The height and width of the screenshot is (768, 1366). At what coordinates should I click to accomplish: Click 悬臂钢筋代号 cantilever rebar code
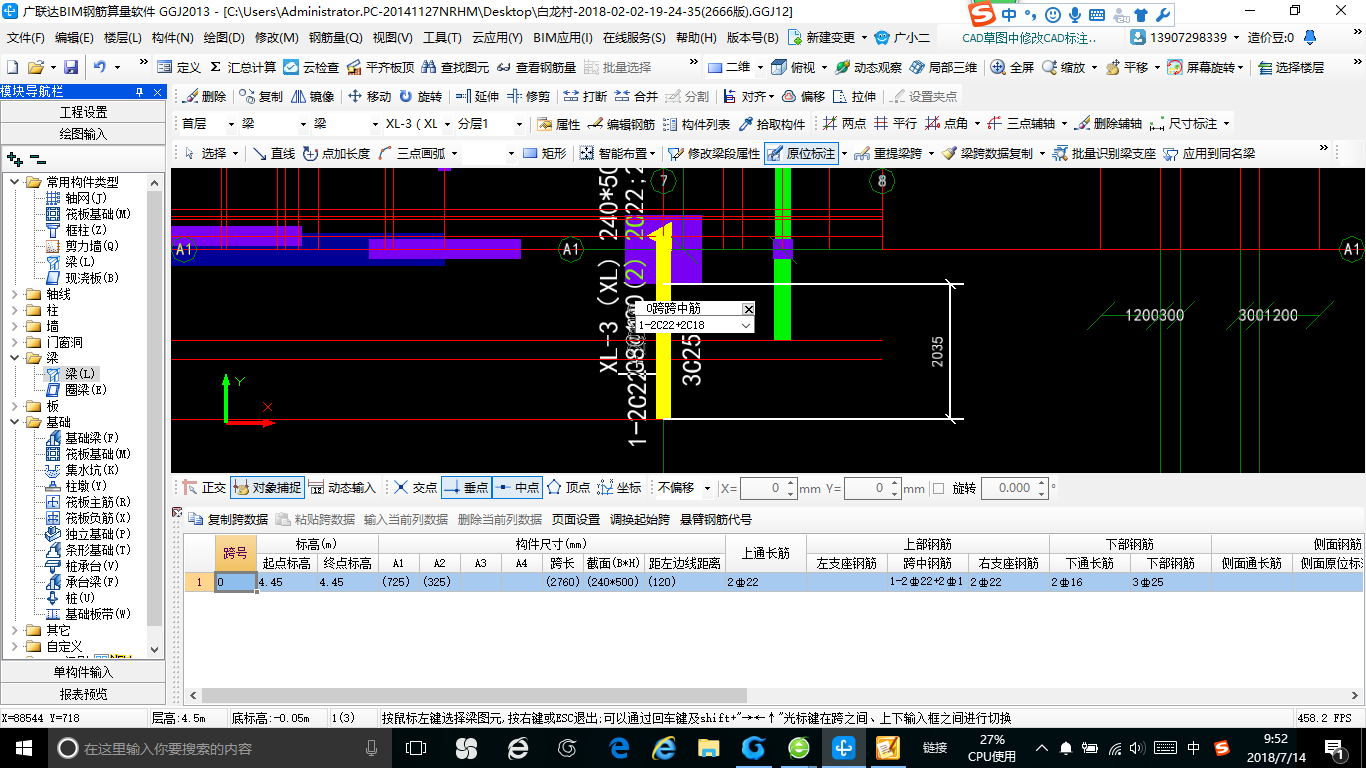click(x=716, y=519)
